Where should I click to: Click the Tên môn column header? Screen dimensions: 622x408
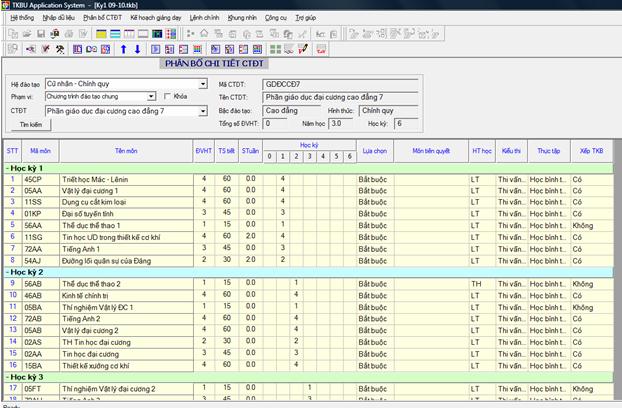point(126,151)
